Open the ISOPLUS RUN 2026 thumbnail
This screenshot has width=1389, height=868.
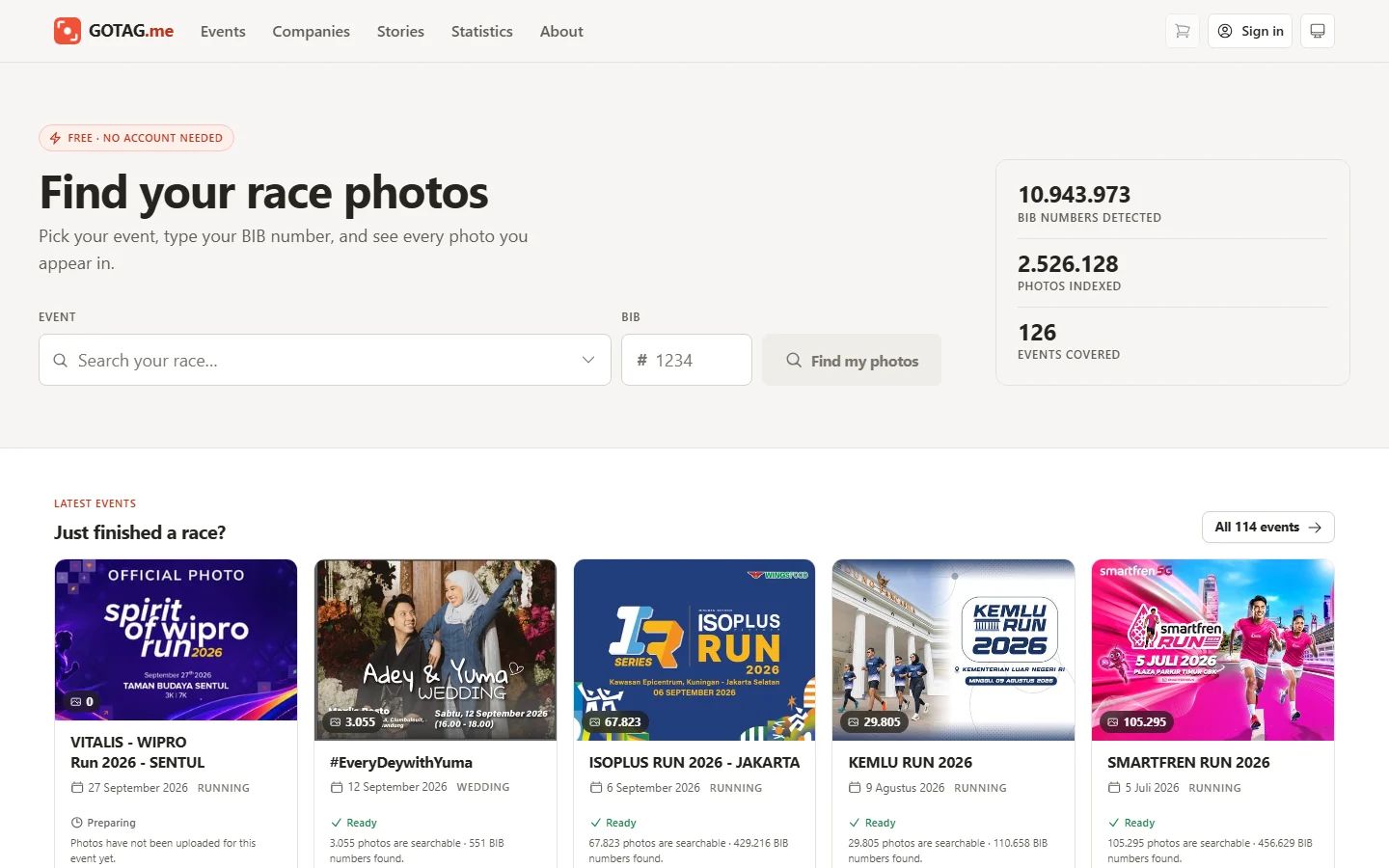click(694, 650)
